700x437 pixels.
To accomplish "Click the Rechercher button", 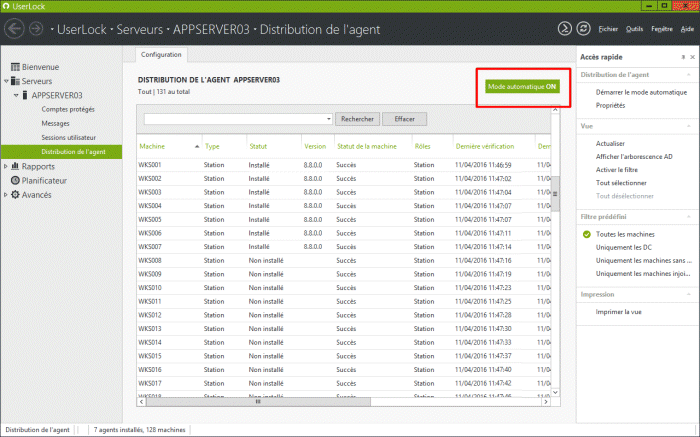I will point(357,119).
